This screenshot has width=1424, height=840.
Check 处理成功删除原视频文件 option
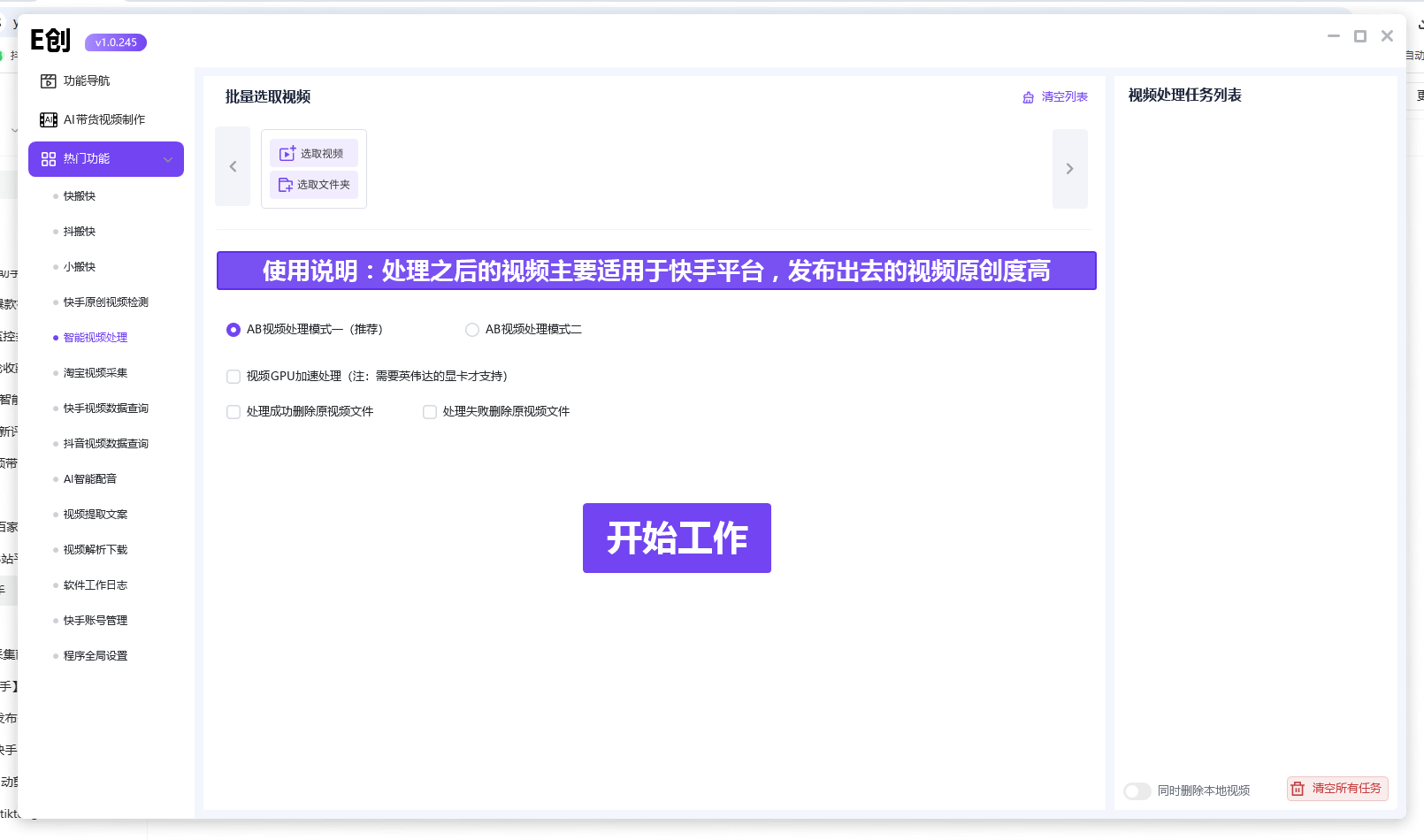click(234, 412)
